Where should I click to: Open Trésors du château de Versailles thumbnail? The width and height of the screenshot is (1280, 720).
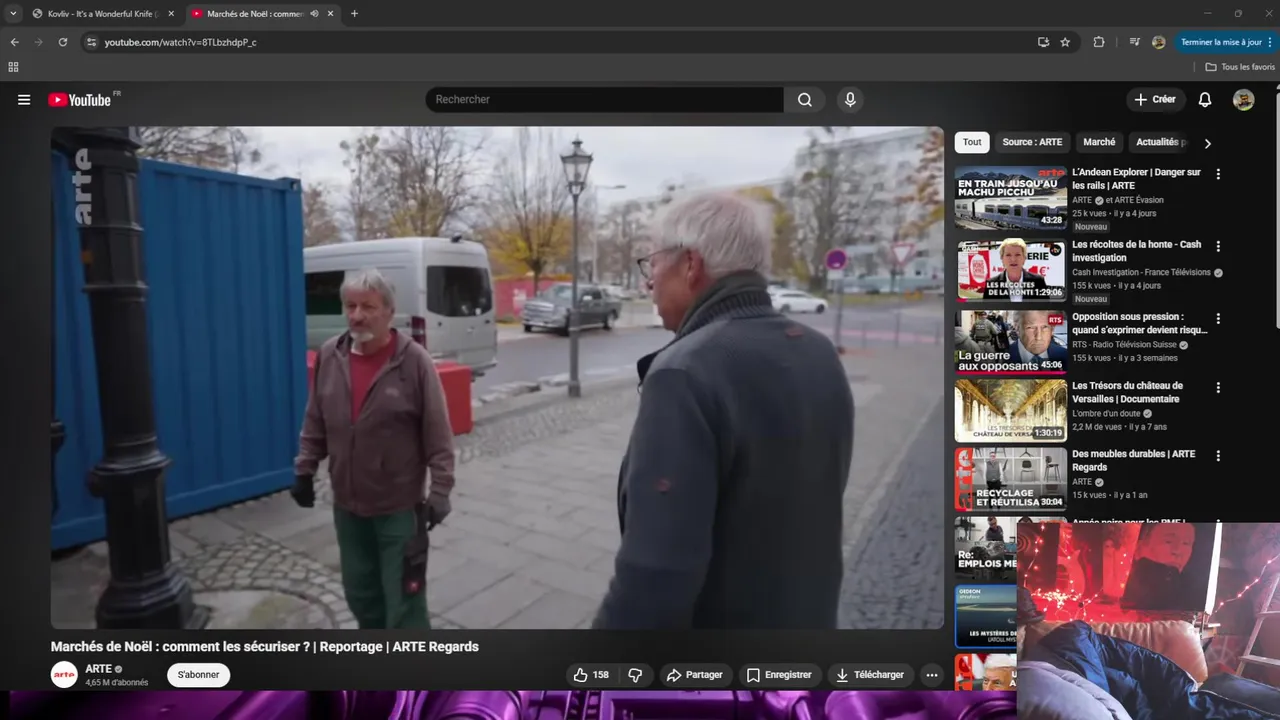1010,411
